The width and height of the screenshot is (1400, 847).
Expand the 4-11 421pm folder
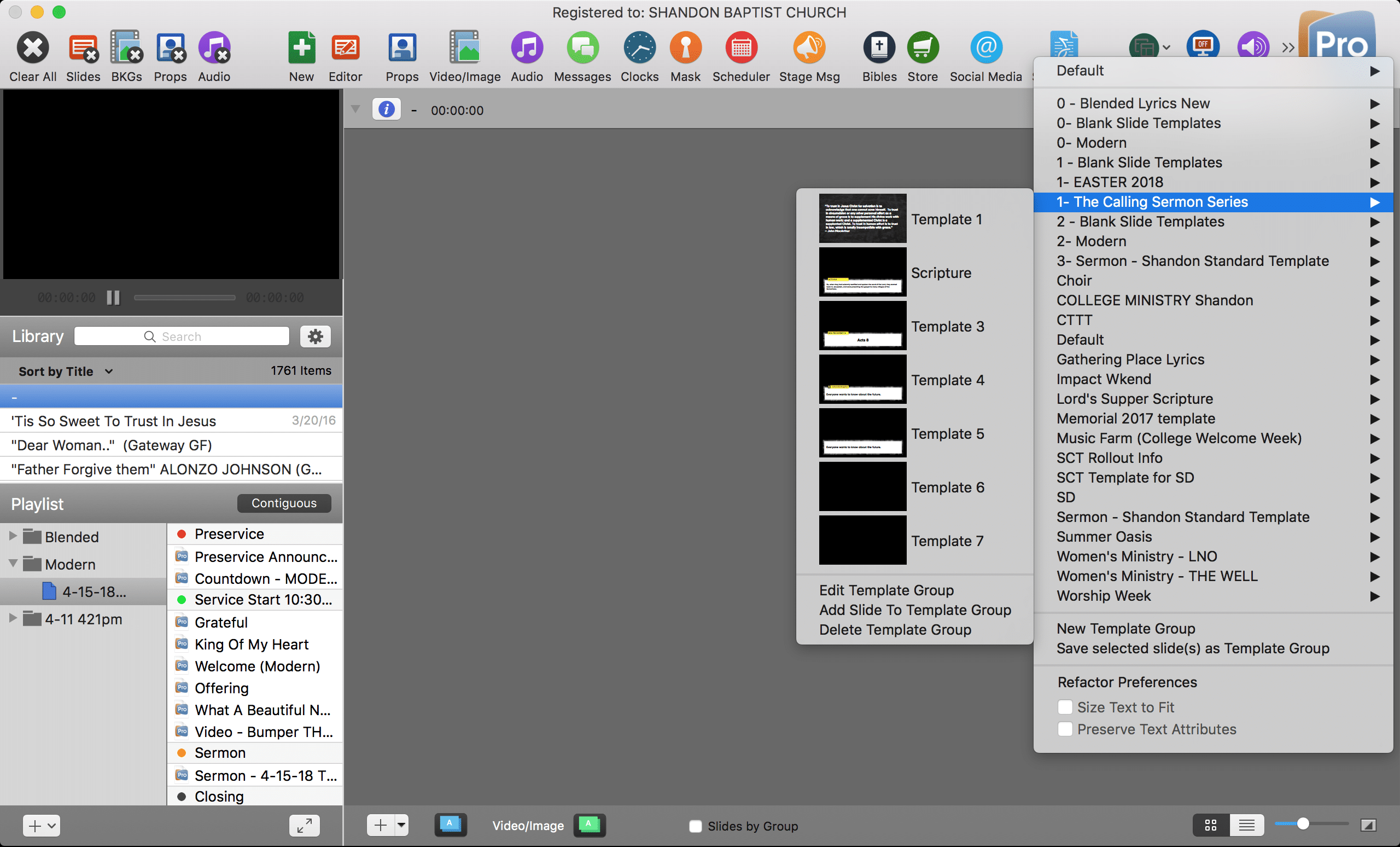(x=13, y=618)
